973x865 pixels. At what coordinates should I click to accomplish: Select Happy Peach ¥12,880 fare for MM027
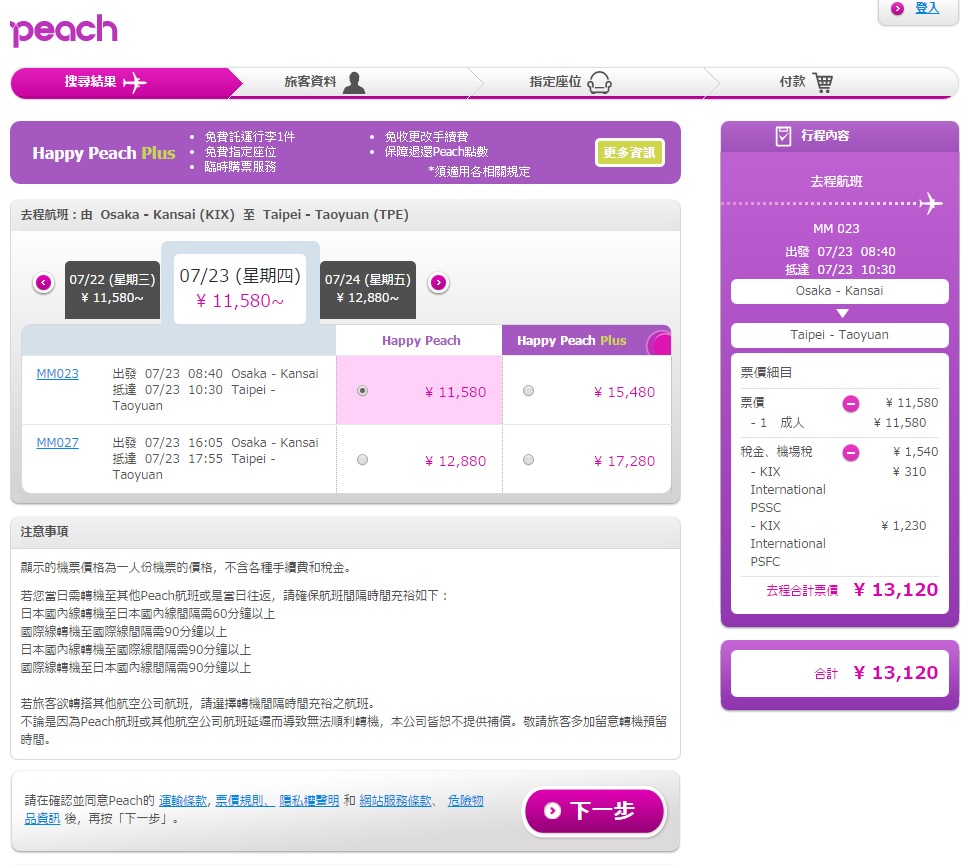[x=362, y=460]
